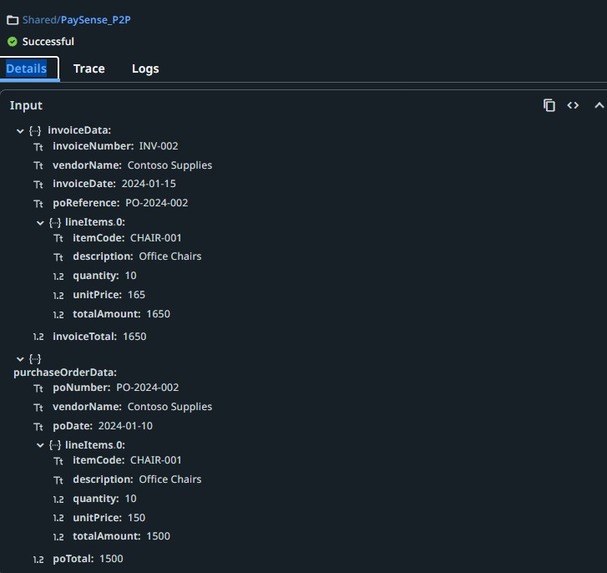Collapse the invoiceData node
607x573 pixels.
(x=20, y=131)
